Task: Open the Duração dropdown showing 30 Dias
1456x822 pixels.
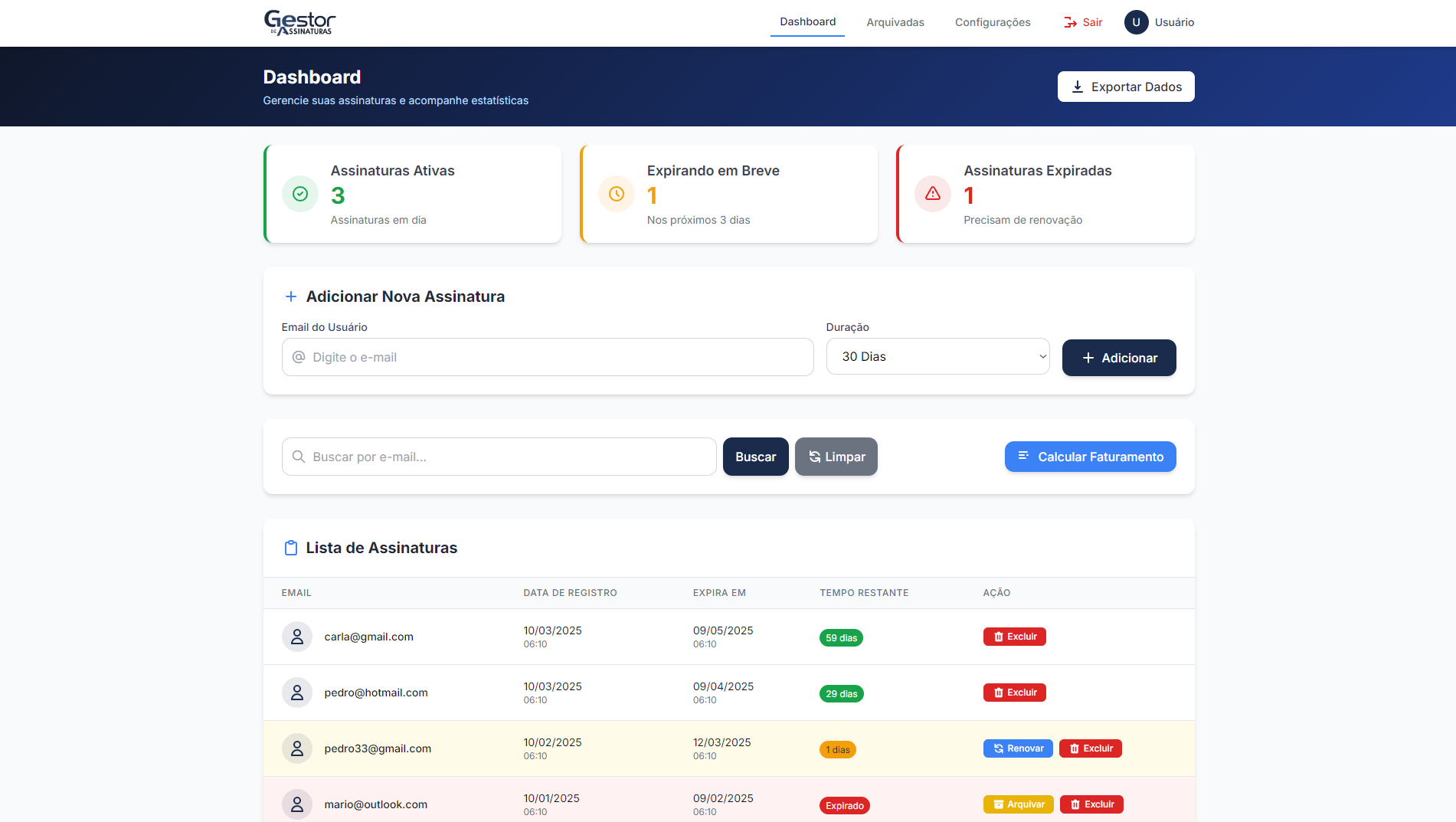Action: coord(937,356)
